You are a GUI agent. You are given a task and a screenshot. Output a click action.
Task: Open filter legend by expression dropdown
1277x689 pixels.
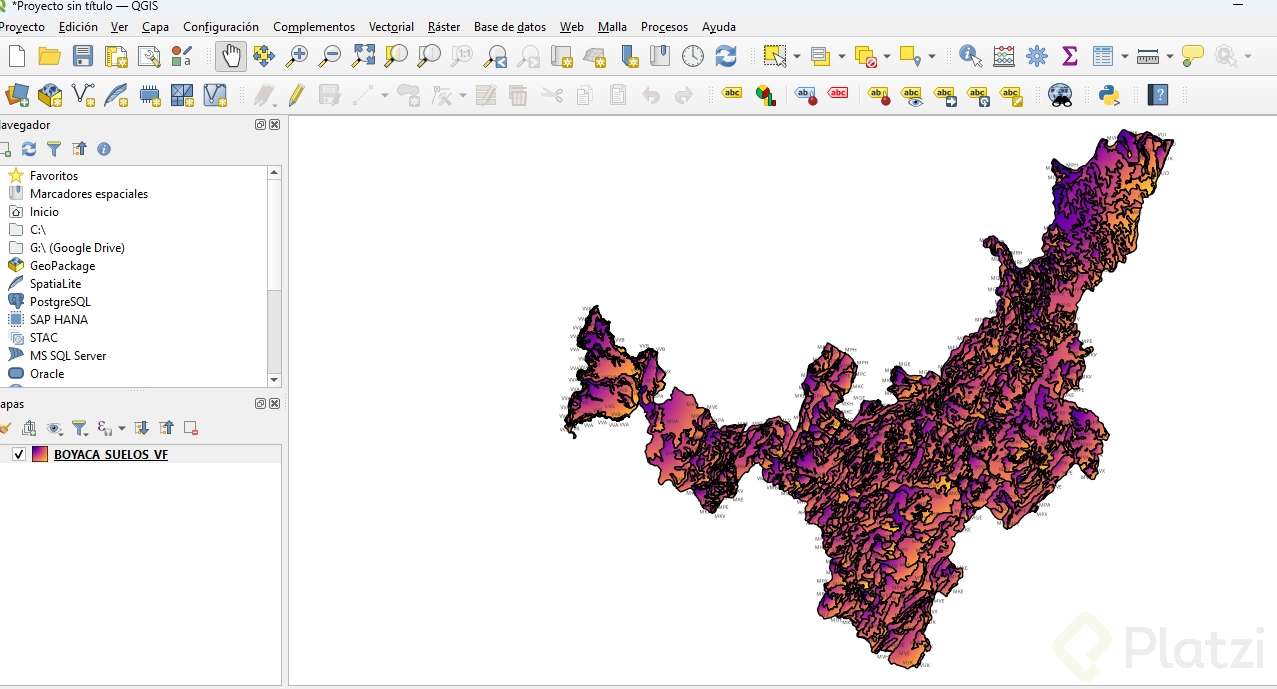coord(122,429)
